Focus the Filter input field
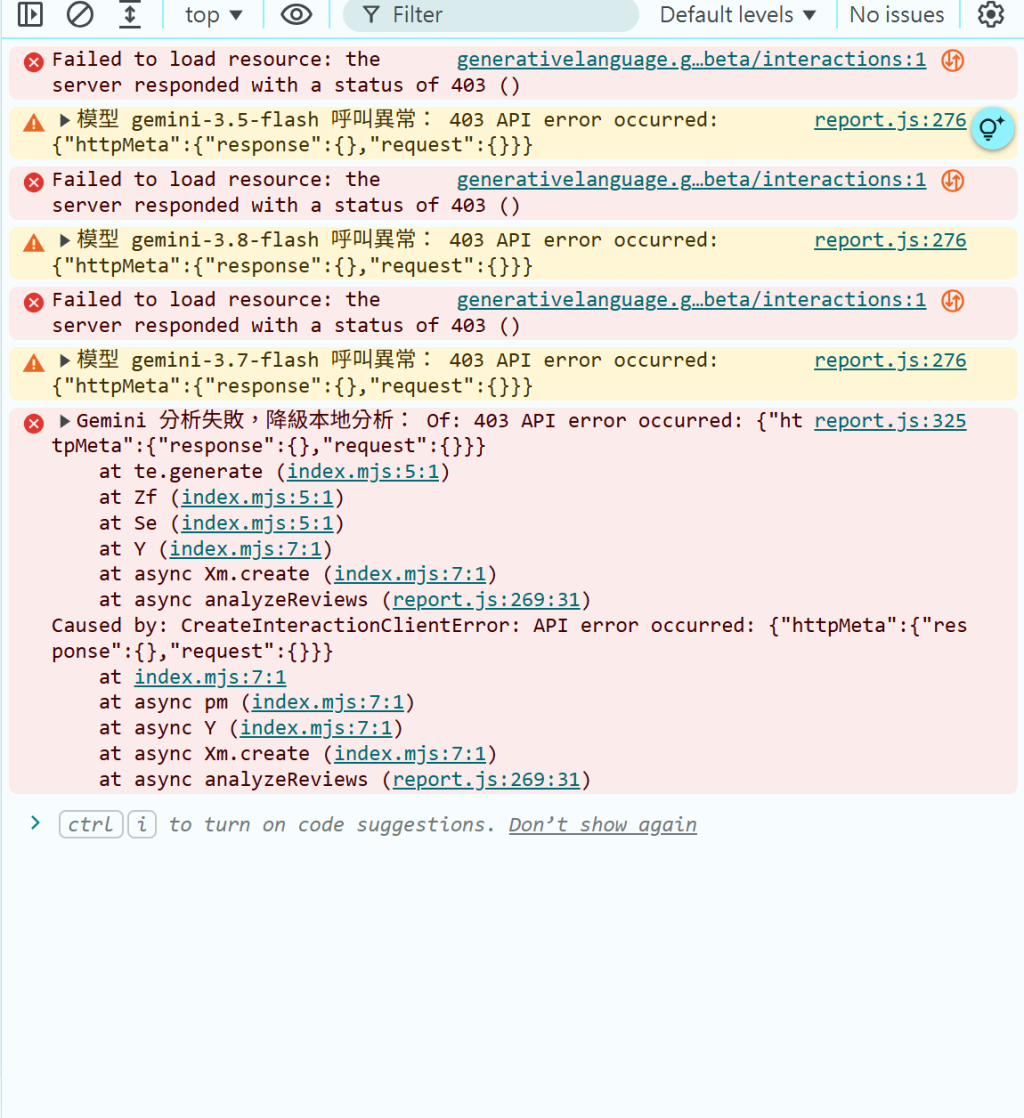Image resolution: width=1024 pixels, height=1118 pixels. [491, 15]
